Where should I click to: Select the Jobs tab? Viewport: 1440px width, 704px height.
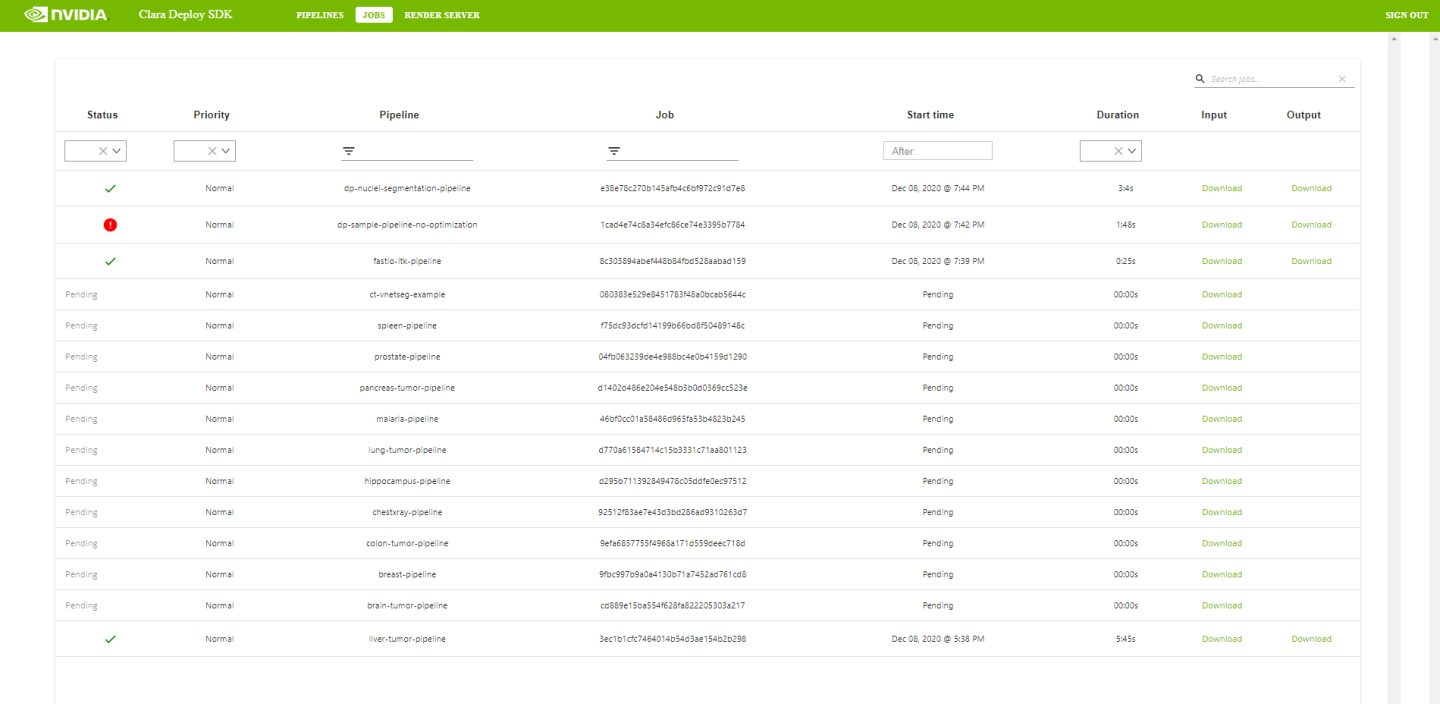[x=374, y=15]
